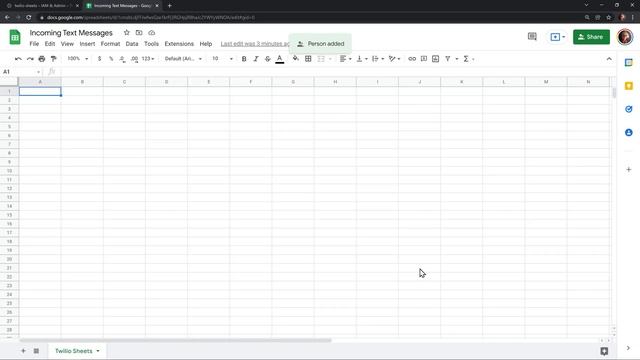Open the Data menu
Viewport: 640px width, 360px height.
pyautogui.click(x=132, y=44)
